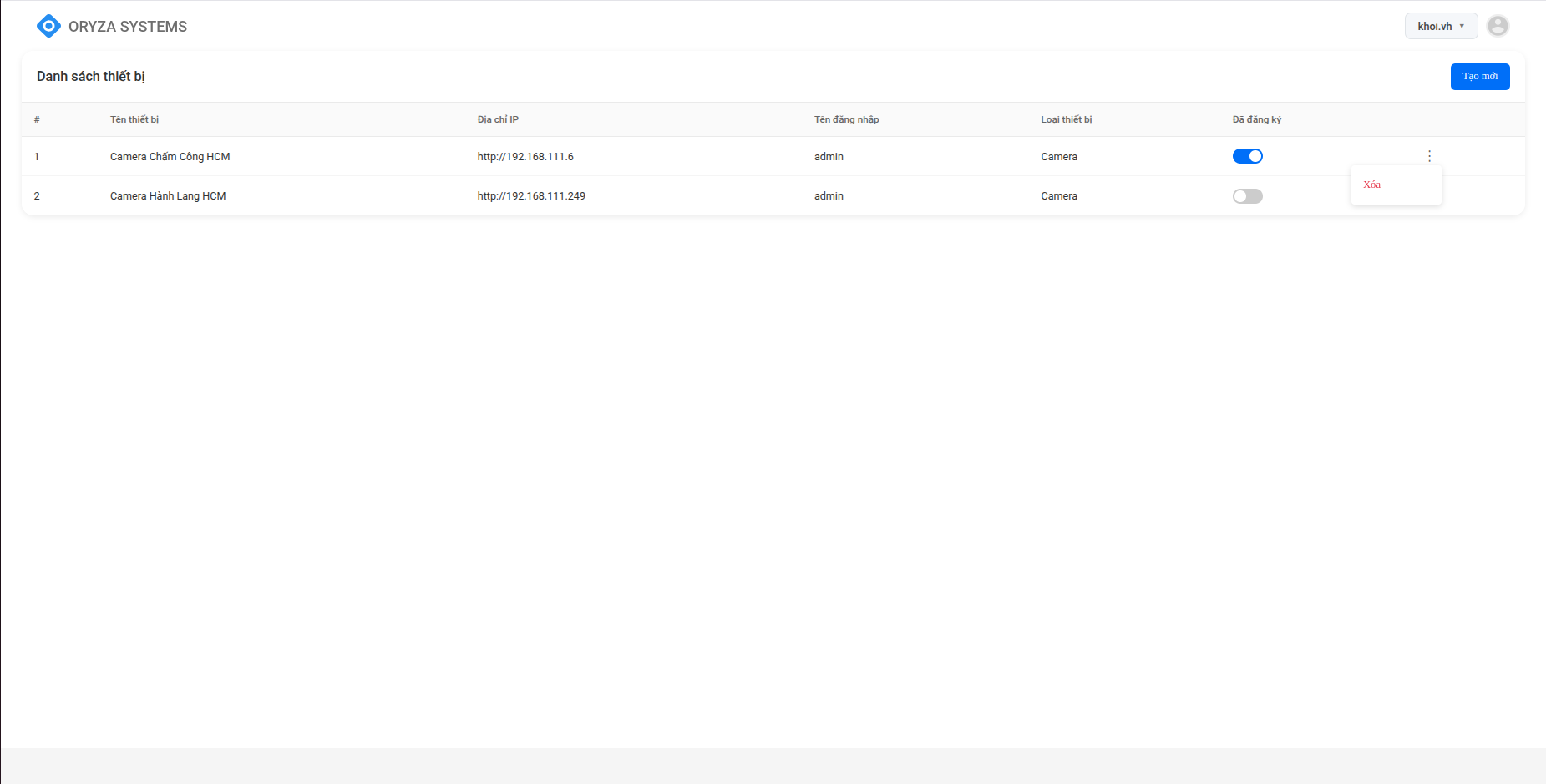Open the three-dot menu for Camera Chấm Công HCM
The width and height of the screenshot is (1546, 784).
pos(1429,156)
